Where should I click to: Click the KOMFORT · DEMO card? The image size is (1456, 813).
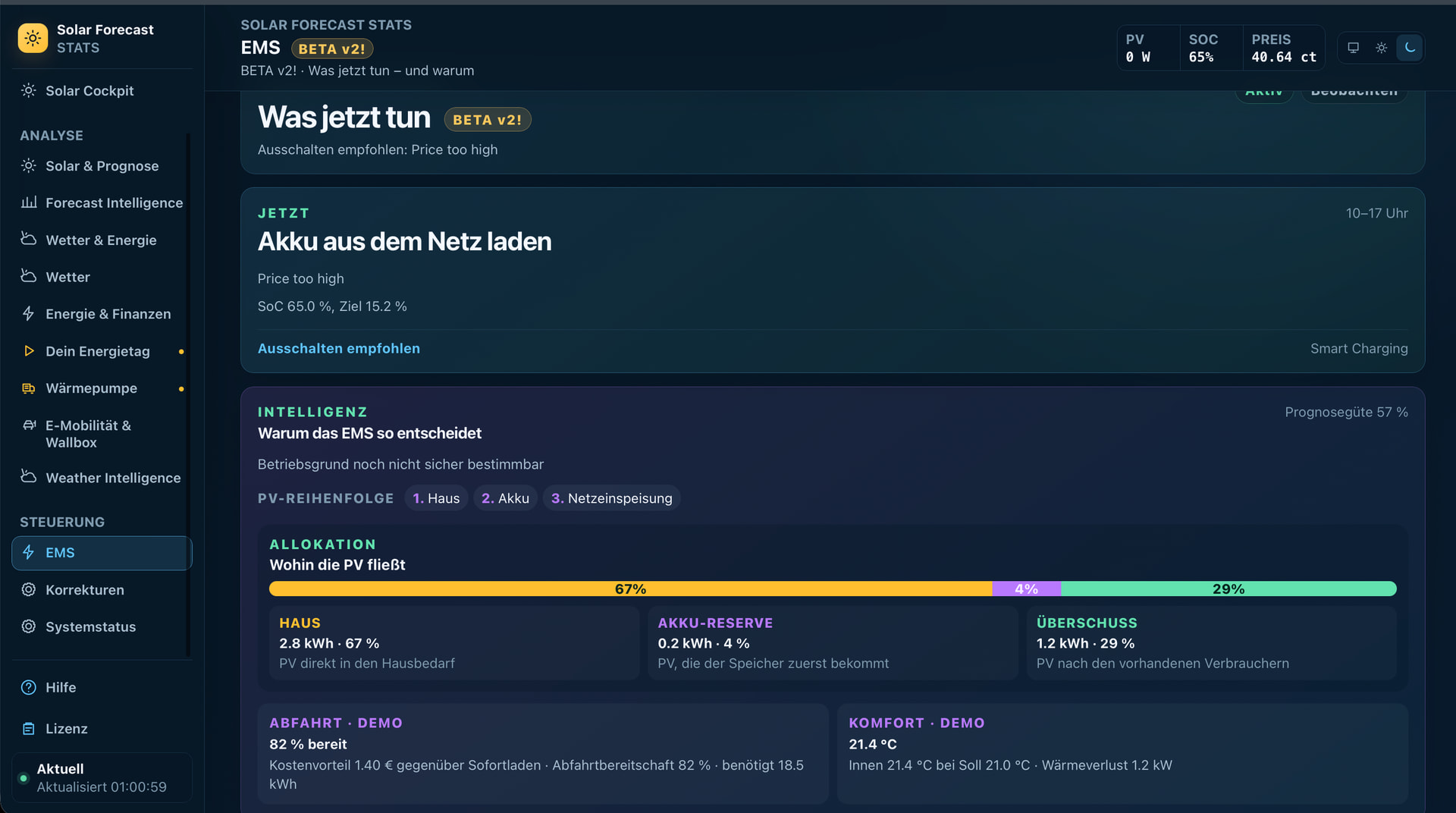[x=1122, y=753]
